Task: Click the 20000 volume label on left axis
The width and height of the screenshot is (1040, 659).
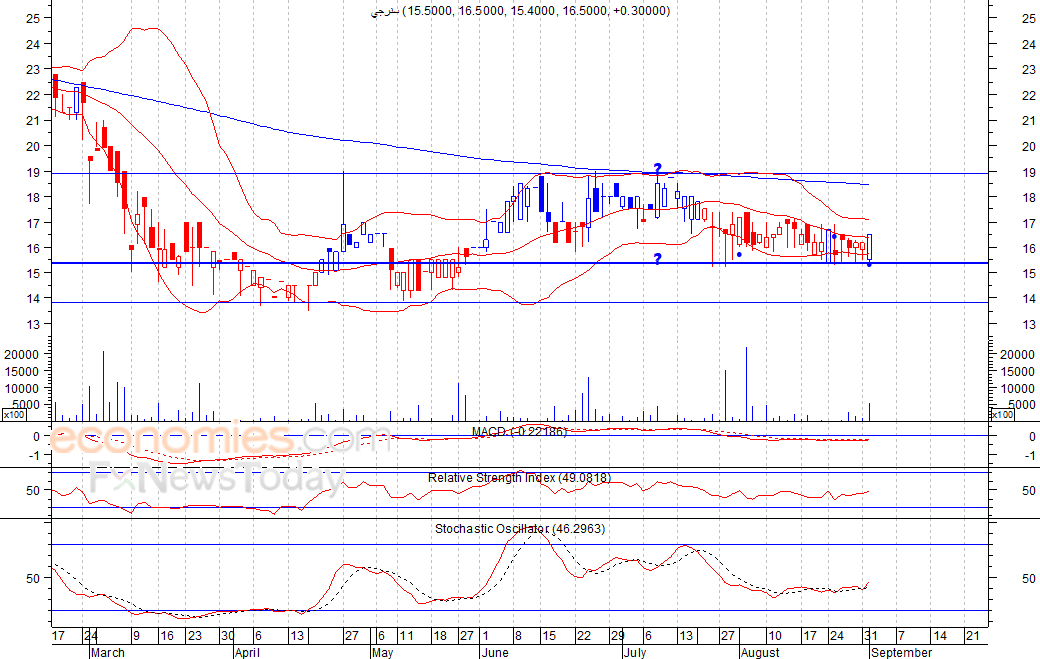Action: [21, 355]
